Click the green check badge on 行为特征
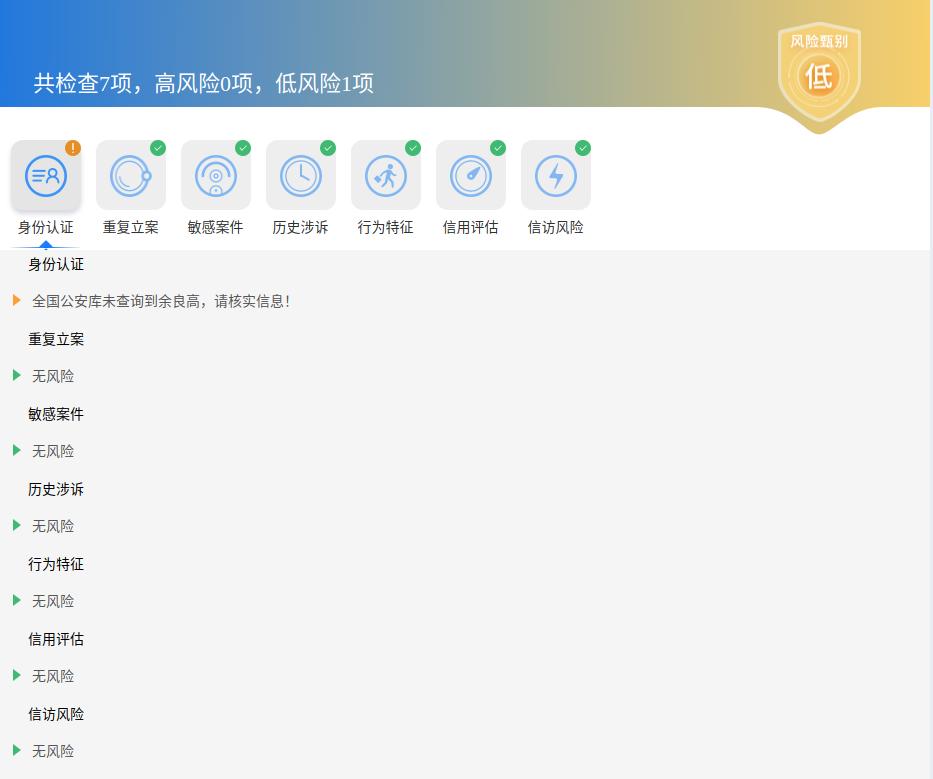This screenshot has width=933, height=779. [413, 148]
